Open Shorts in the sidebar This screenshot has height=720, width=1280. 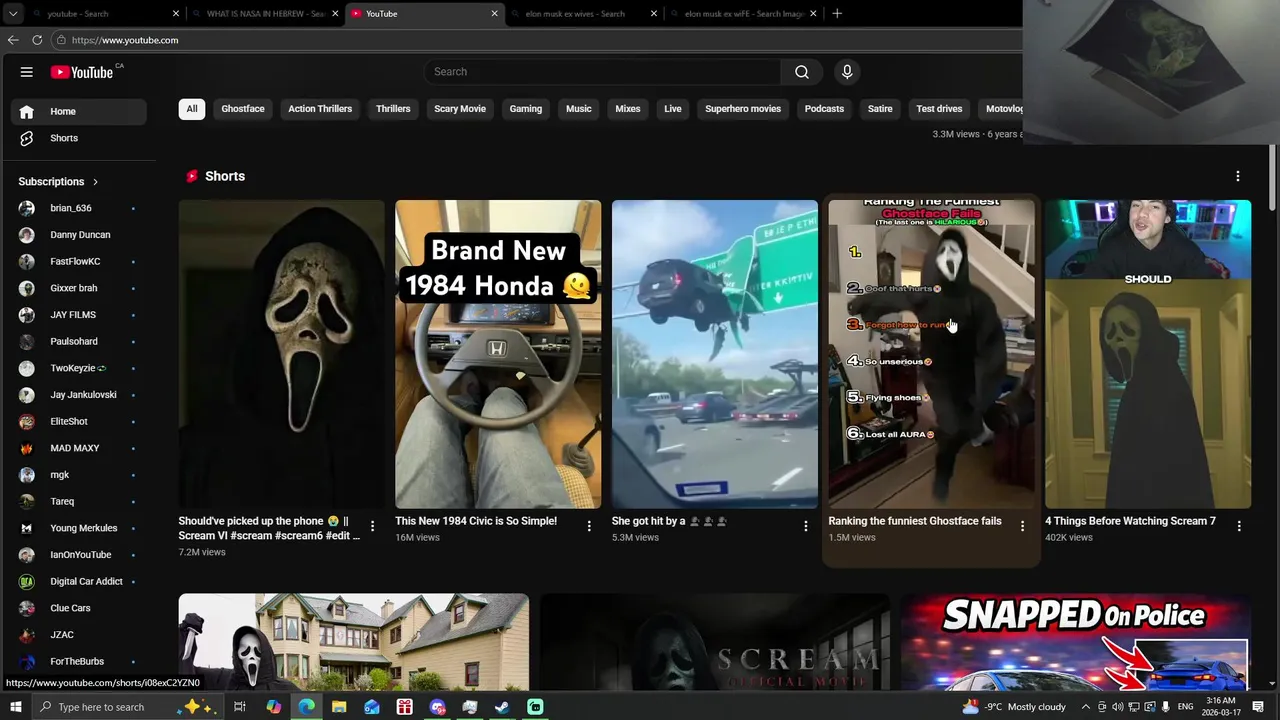click(x=79, y=138)
